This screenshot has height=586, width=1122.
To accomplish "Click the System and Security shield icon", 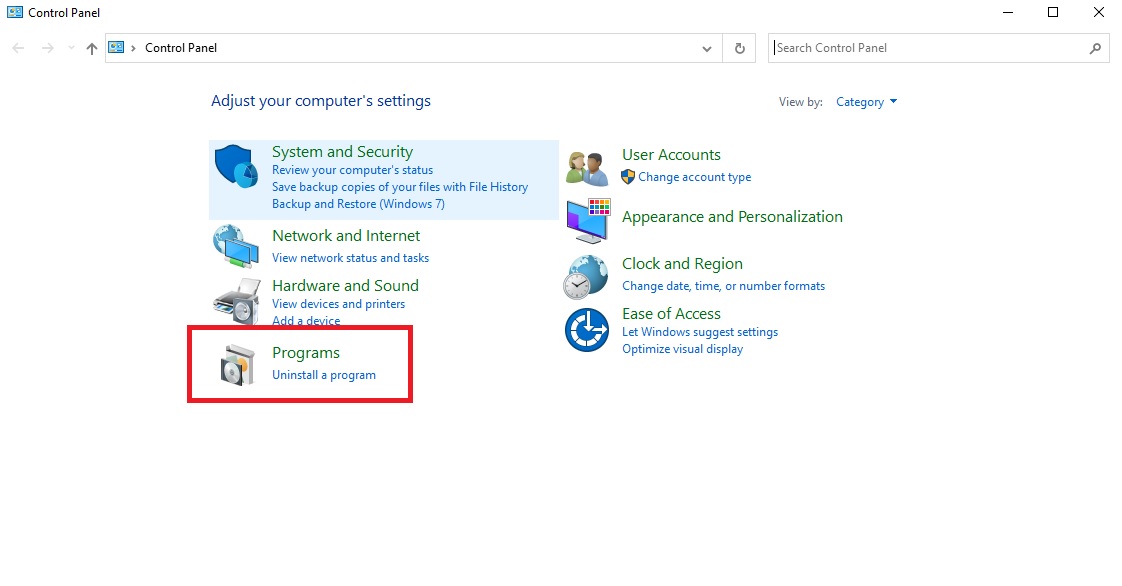I will coord(236,165).
